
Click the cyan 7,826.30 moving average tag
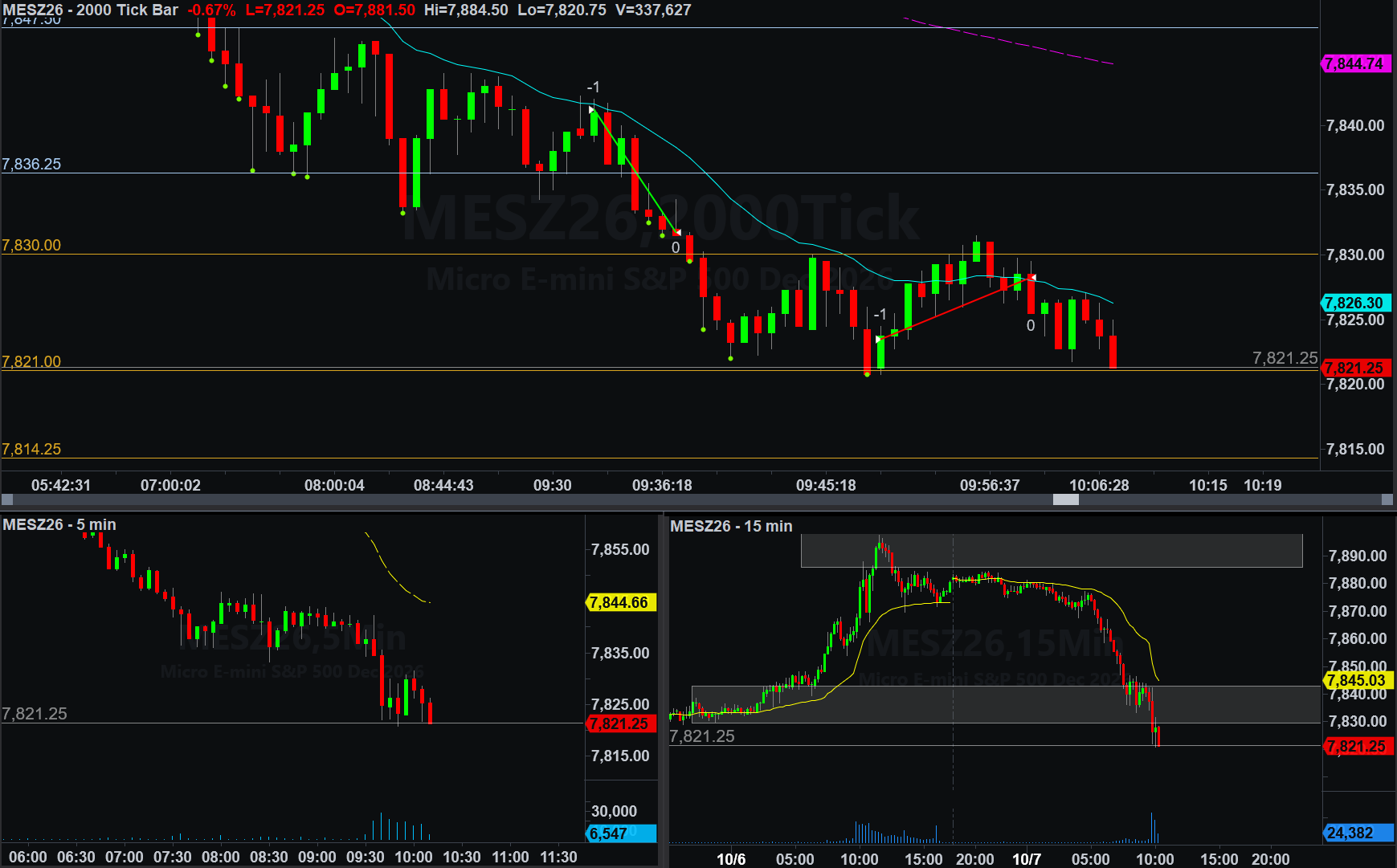1355,303
